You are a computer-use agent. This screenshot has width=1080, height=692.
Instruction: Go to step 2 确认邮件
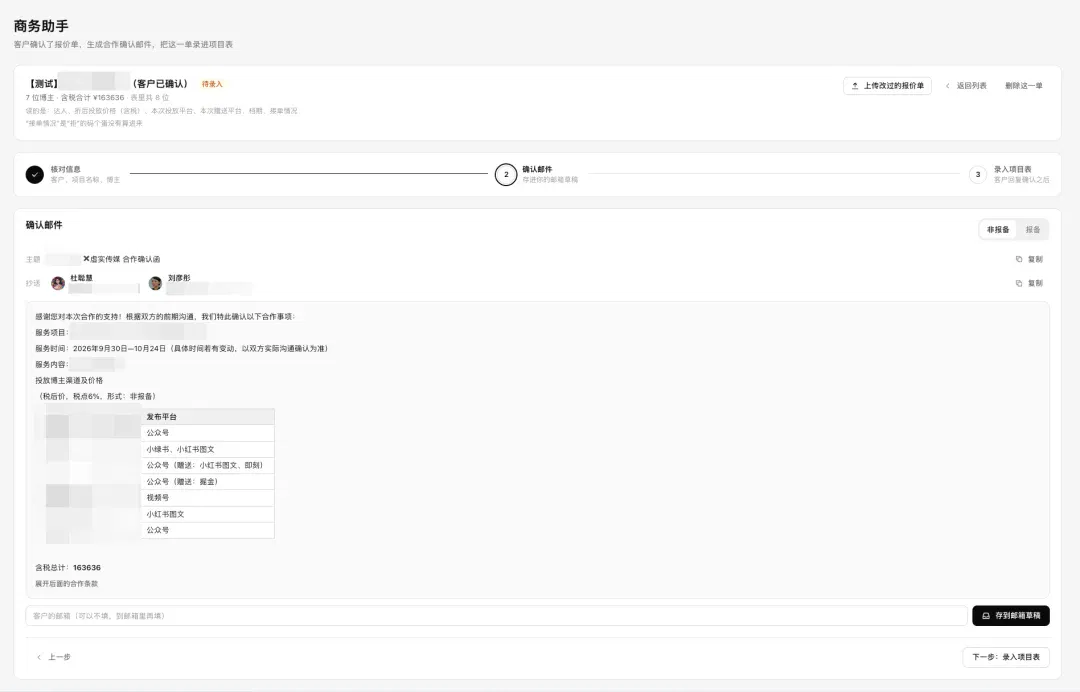pyautogui.click(x=506, y=174)
